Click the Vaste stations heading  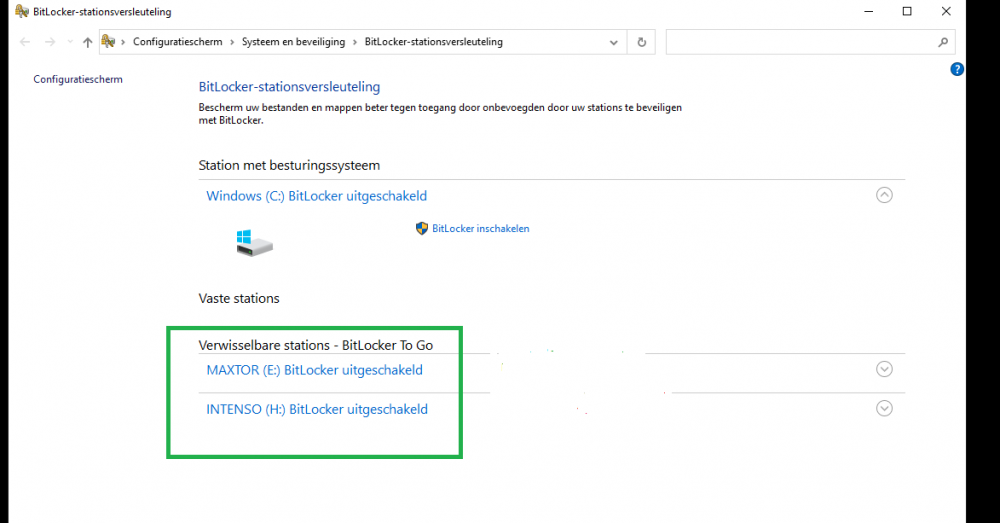coord(239,298)
